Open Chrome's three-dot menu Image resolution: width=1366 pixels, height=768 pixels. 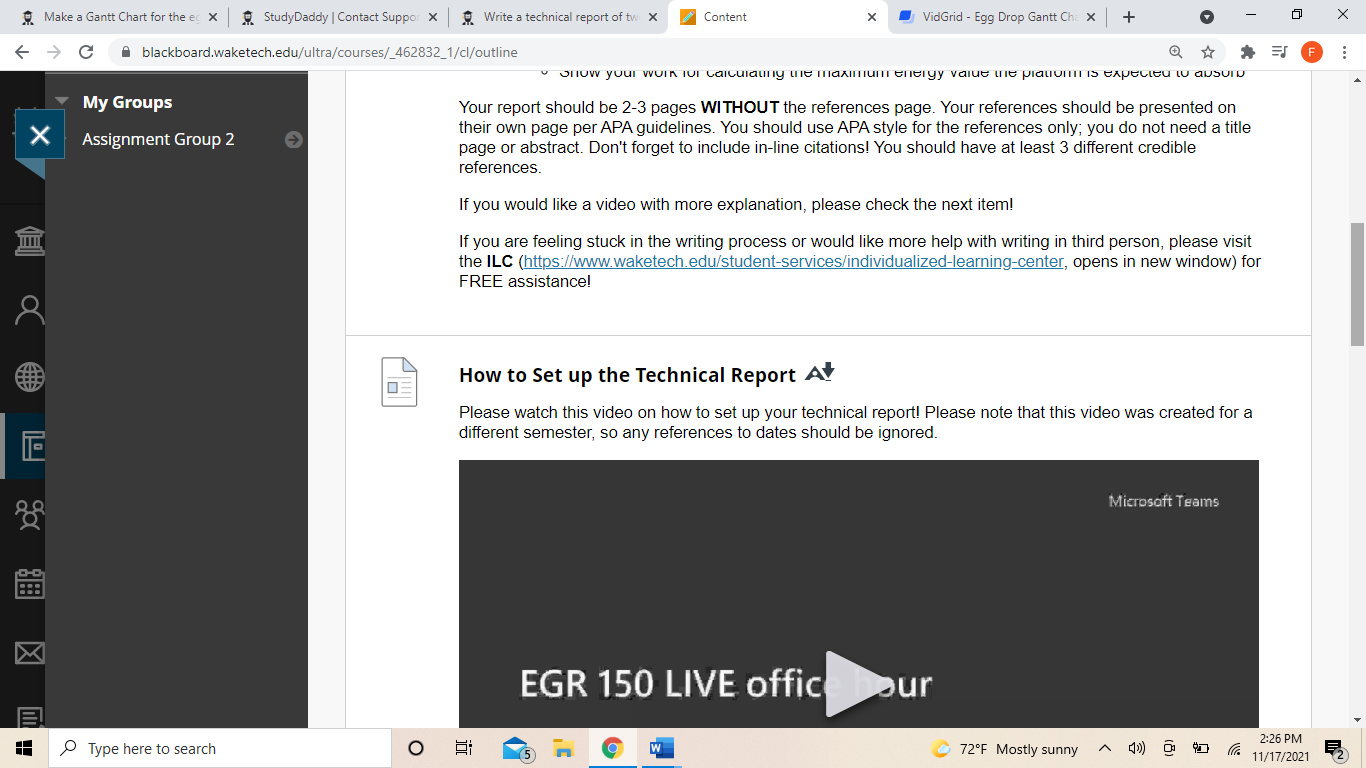coord(1344,52)
